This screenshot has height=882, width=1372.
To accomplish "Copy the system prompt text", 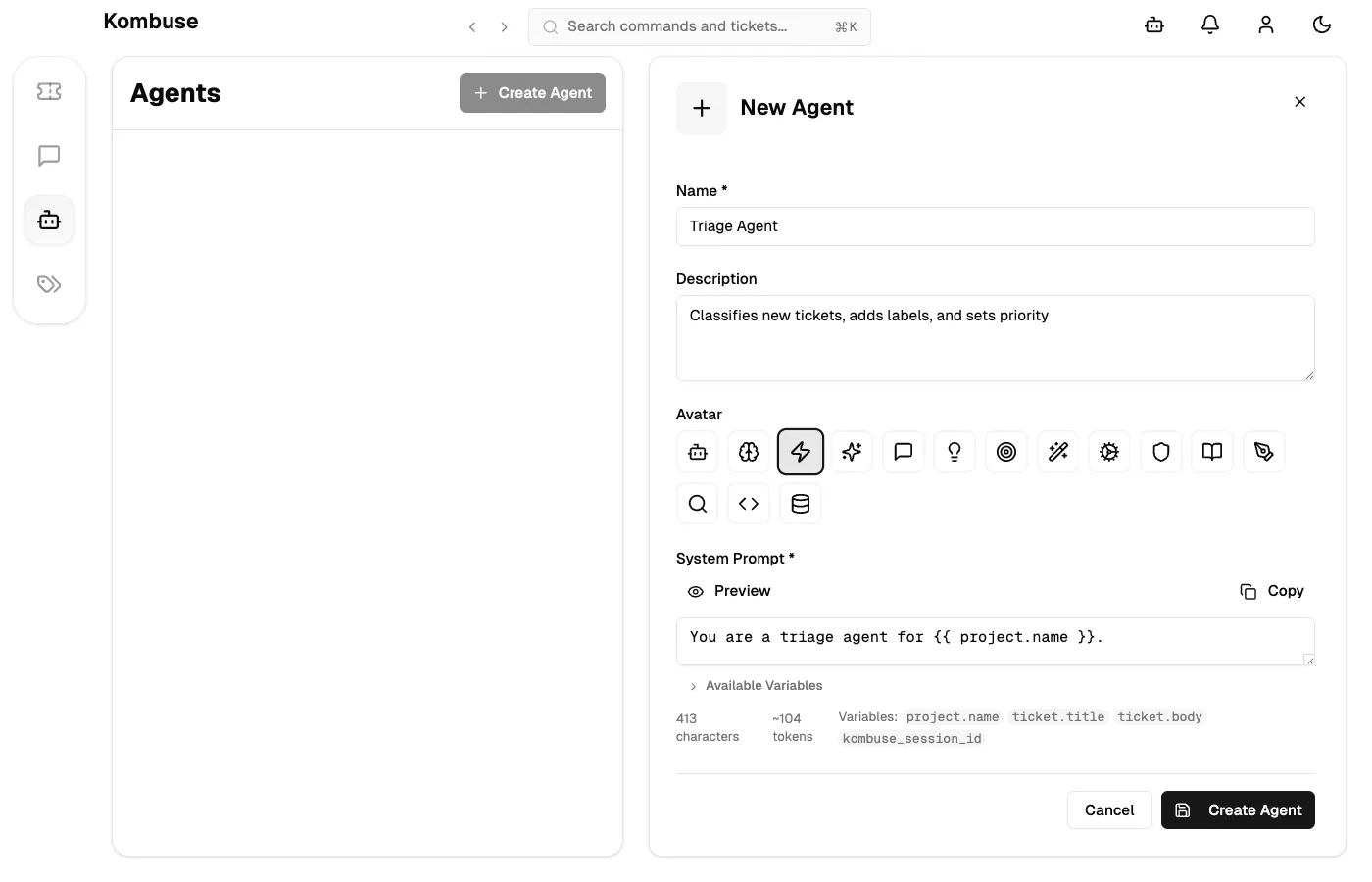I will pos(1271,591).
